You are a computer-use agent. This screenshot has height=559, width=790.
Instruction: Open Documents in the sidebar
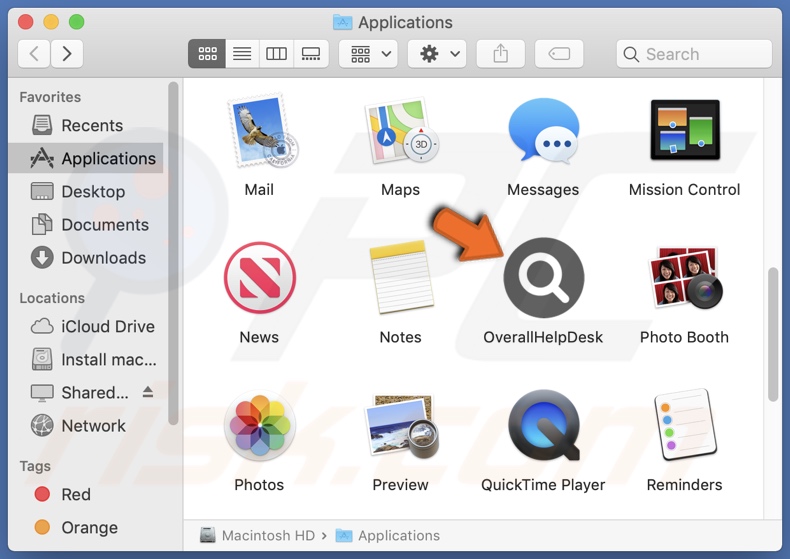(86, 225)
